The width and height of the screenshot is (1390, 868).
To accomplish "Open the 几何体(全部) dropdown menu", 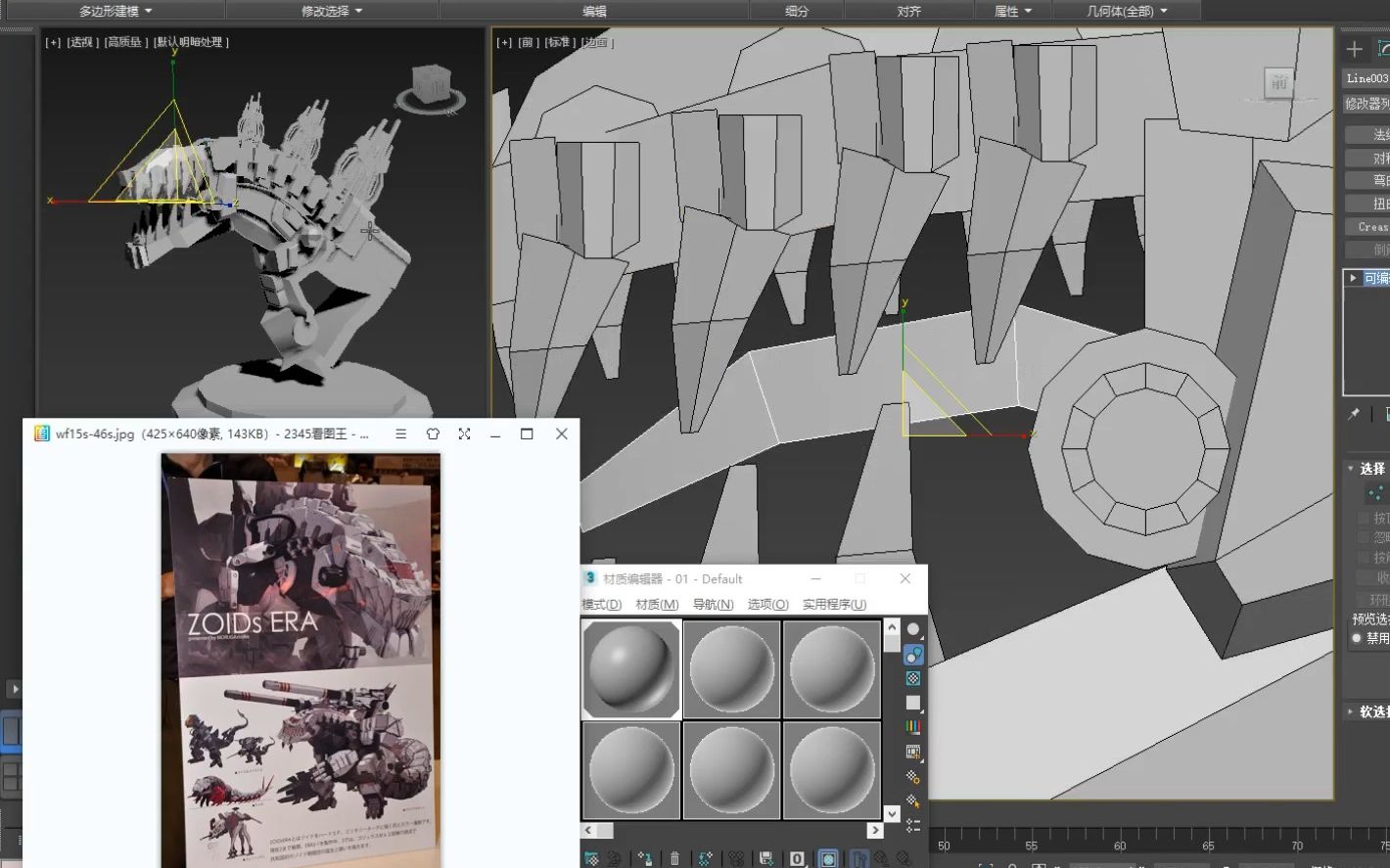I will click(1120, 11).
